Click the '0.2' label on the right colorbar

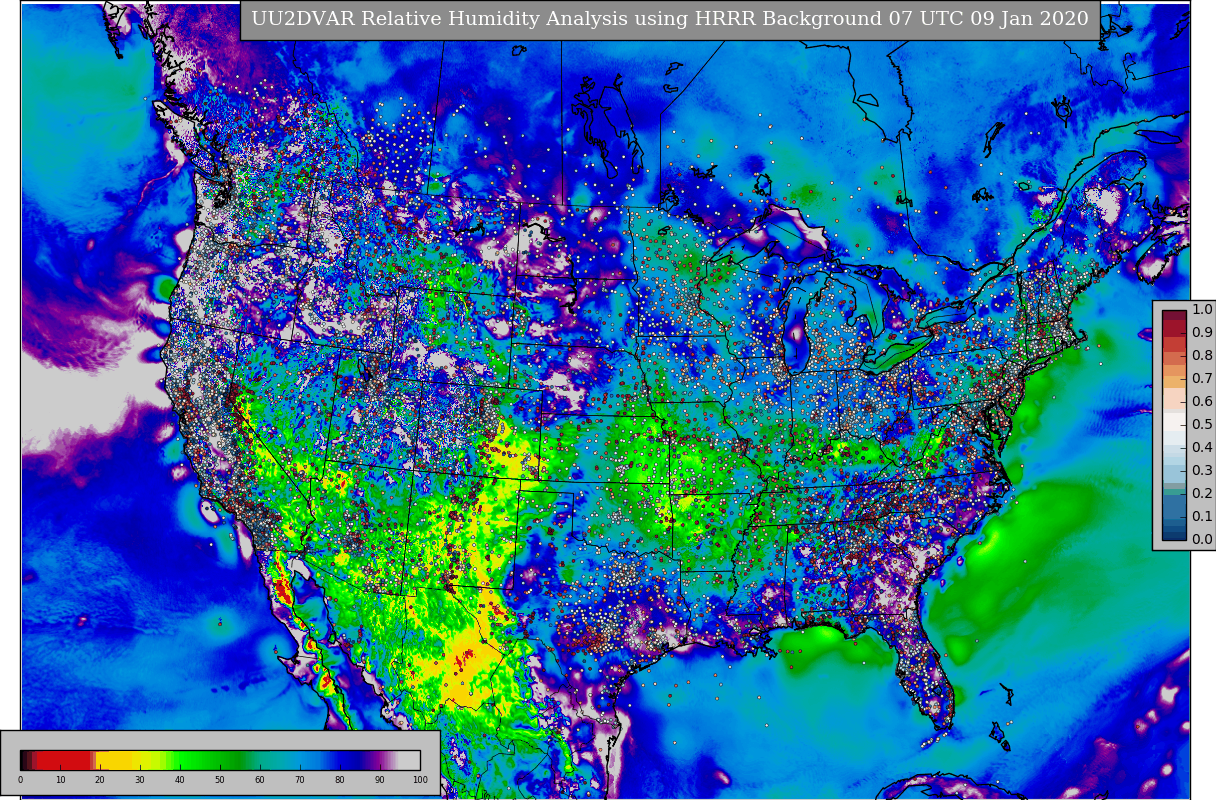(x=1202, y=494)
